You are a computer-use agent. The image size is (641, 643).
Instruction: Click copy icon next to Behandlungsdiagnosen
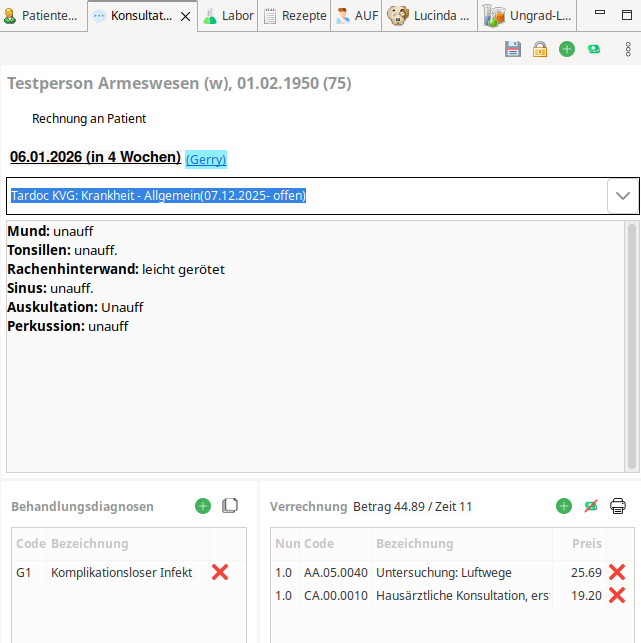pyautogui.click(x=230, y=506)
